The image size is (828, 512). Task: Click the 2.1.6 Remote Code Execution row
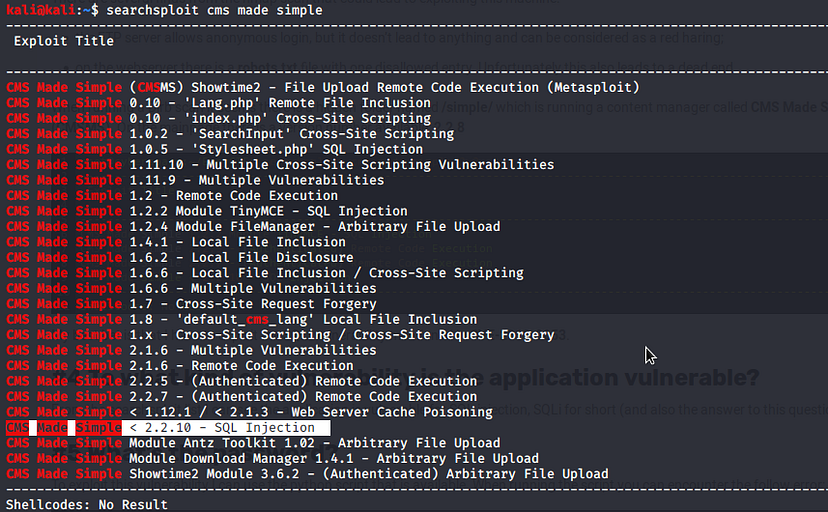pyautogui.click(x=180, y=366)
